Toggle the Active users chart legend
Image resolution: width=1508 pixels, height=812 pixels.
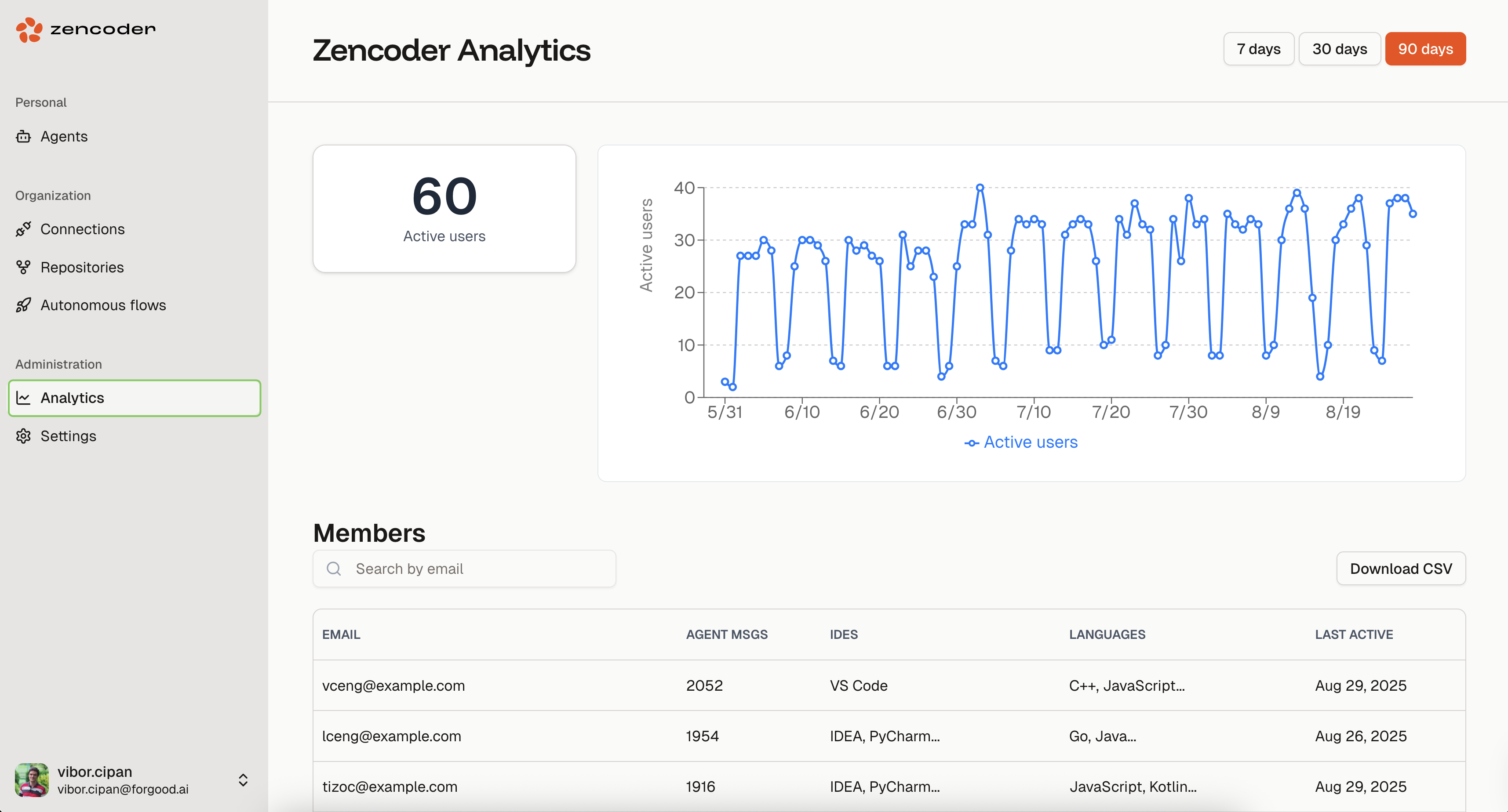tap(1021, 442)
